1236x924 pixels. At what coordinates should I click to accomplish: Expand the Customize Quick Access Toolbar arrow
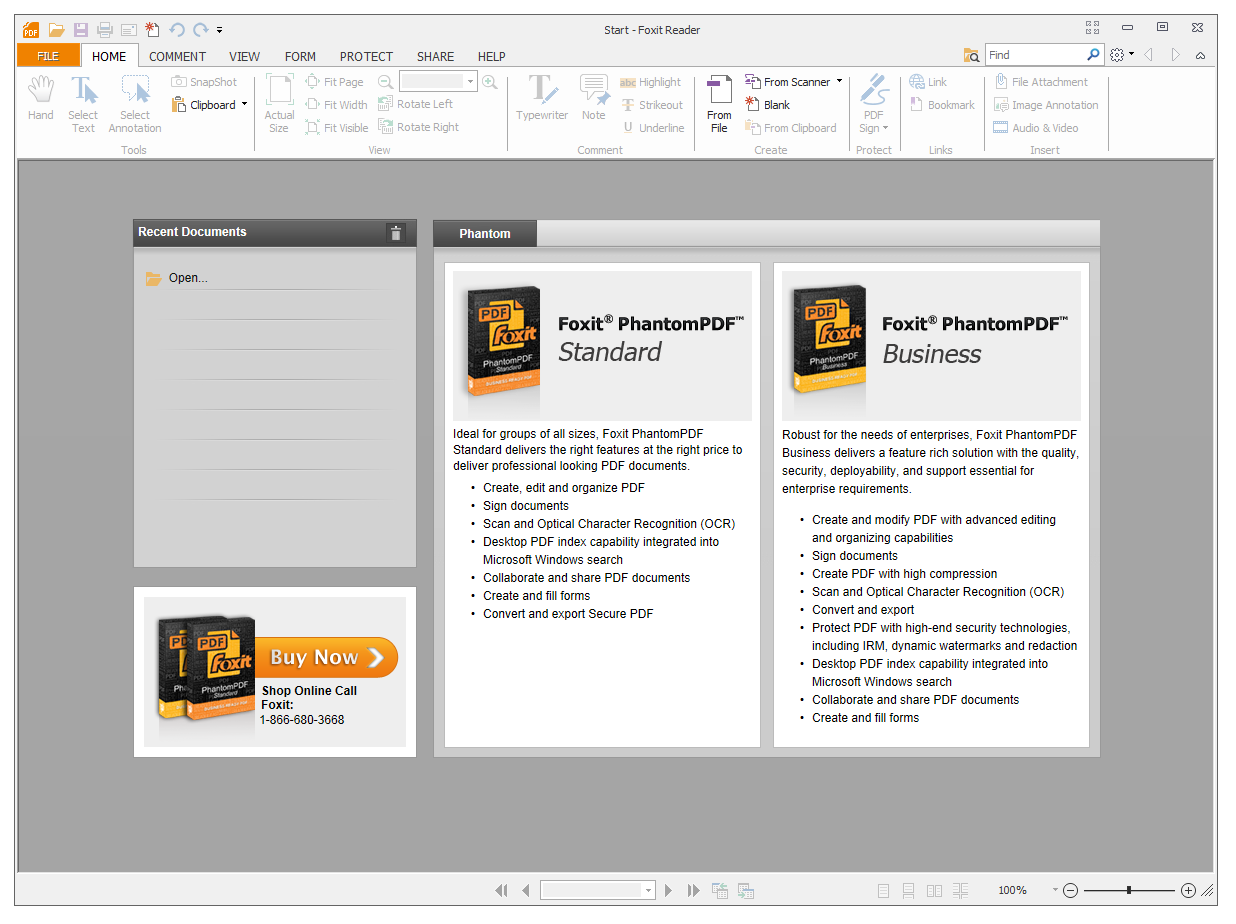219,30
